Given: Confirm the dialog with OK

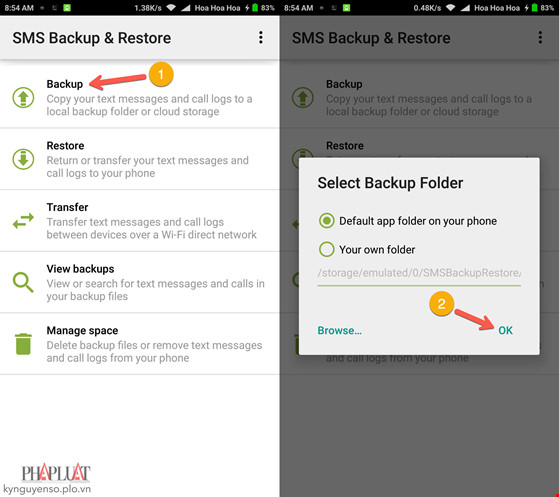Looking at the screenshot, I should point(506,331).
